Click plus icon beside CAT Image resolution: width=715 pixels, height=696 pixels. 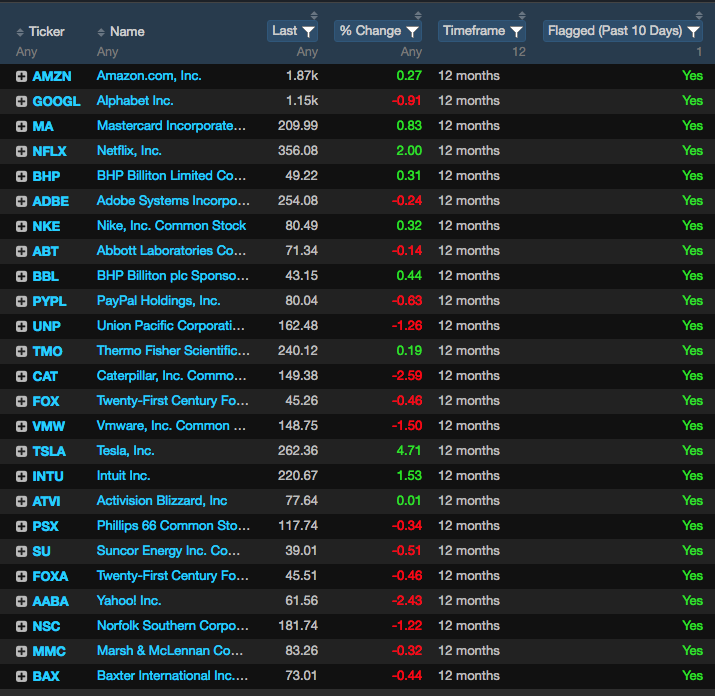click(21, 376)
